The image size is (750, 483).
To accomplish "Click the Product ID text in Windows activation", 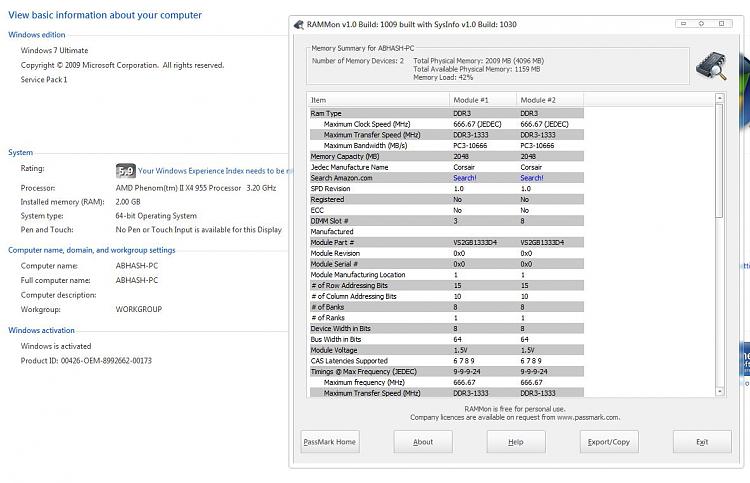I will 86,361.
